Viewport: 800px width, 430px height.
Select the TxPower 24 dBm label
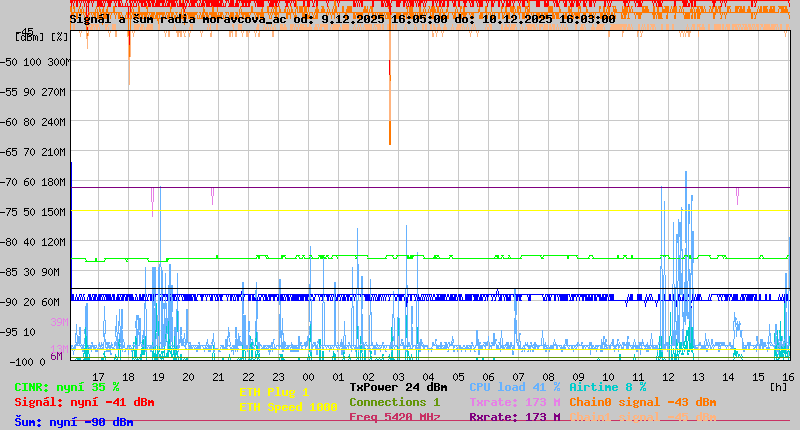pos(398,387)
